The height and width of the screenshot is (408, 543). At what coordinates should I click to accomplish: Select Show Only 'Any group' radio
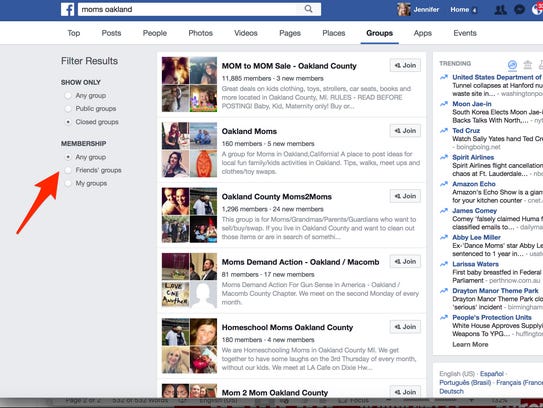point(68,96)
